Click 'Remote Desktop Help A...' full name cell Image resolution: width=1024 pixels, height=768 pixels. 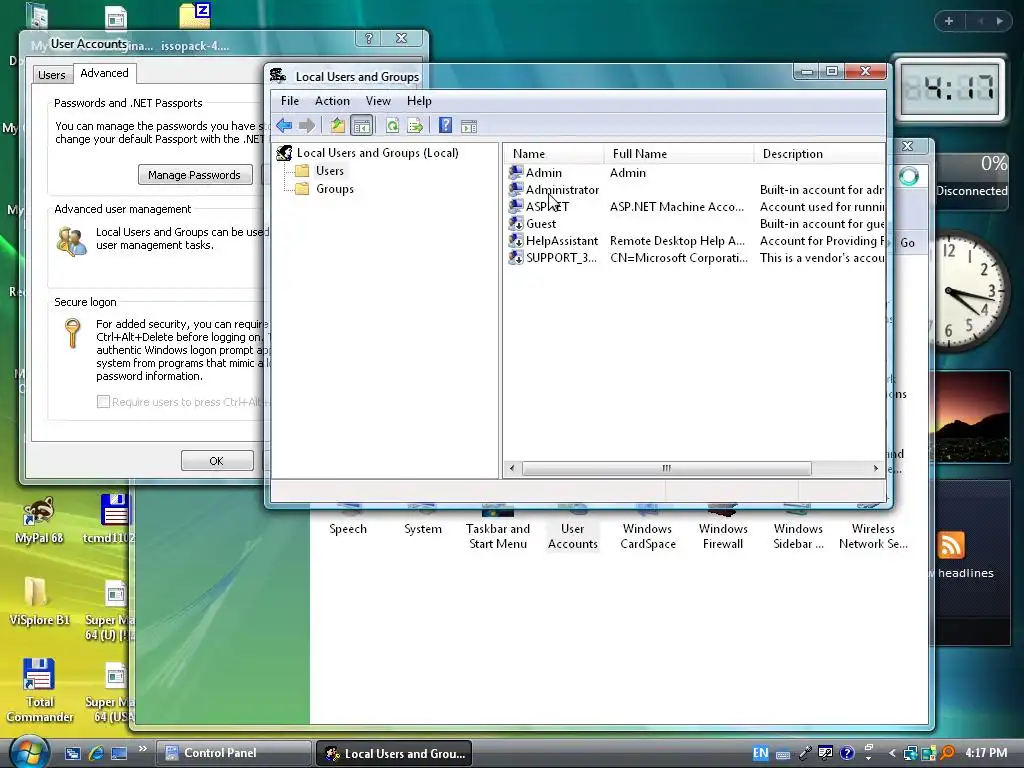click(x=677, y=240)
